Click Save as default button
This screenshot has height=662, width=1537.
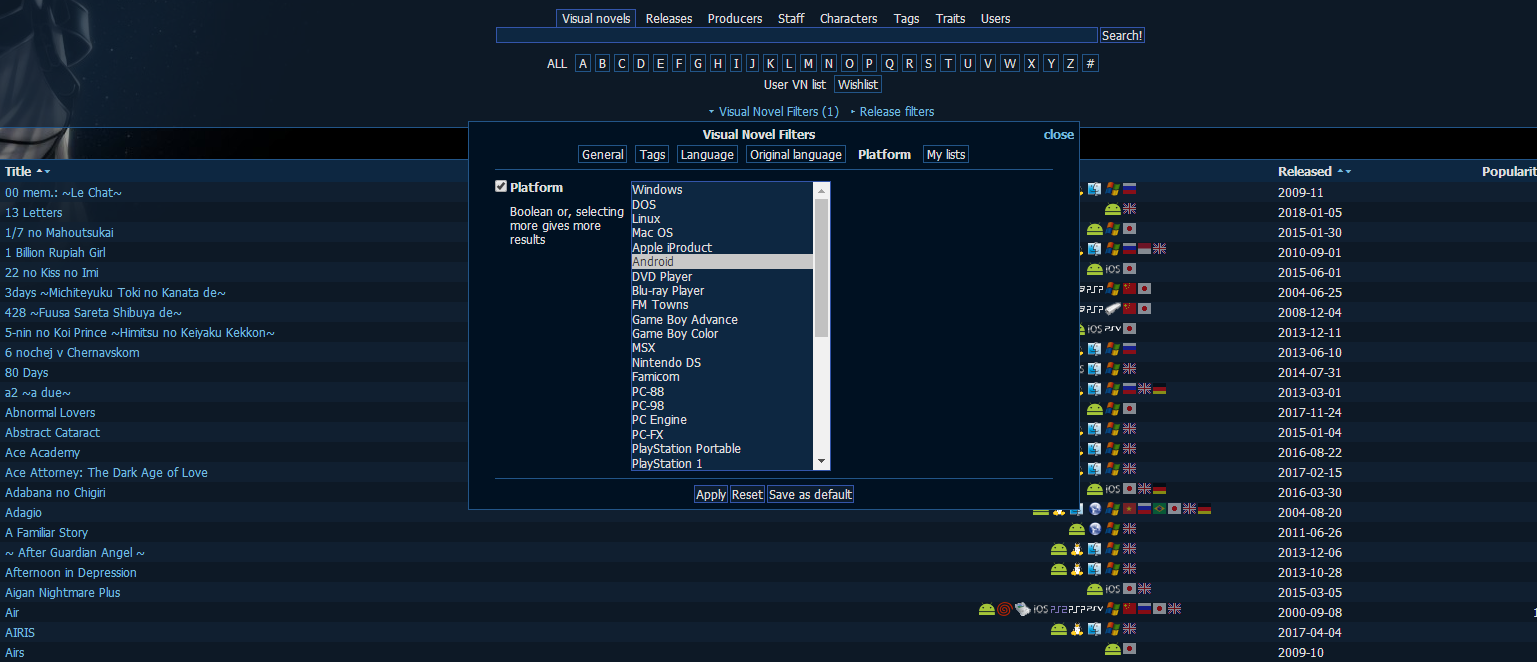pyautogui.click(x=810, y=494)
